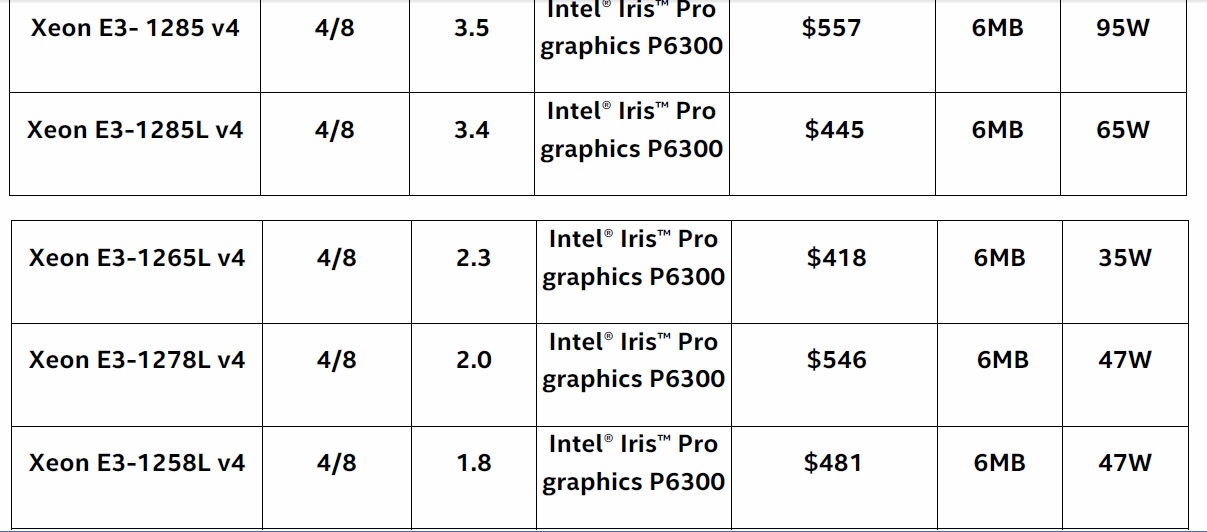Select the $445 price value
The width and height of the screenshot is (1207, 532).
(834, 130)
